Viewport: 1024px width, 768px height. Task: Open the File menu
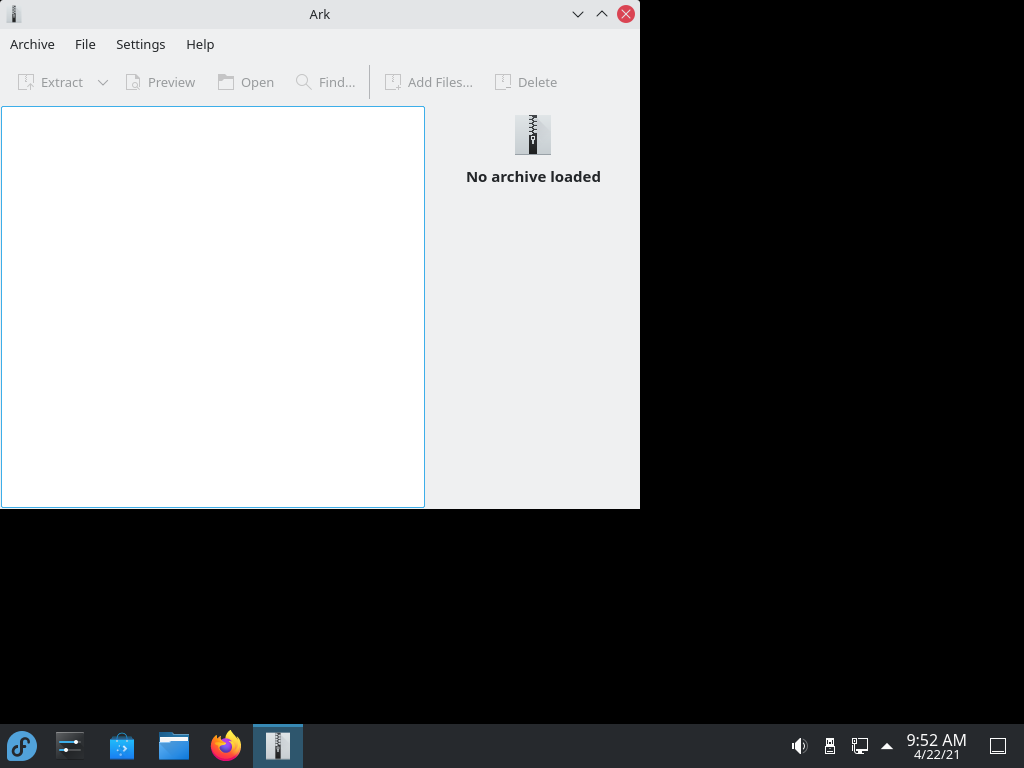pos(85,44)
